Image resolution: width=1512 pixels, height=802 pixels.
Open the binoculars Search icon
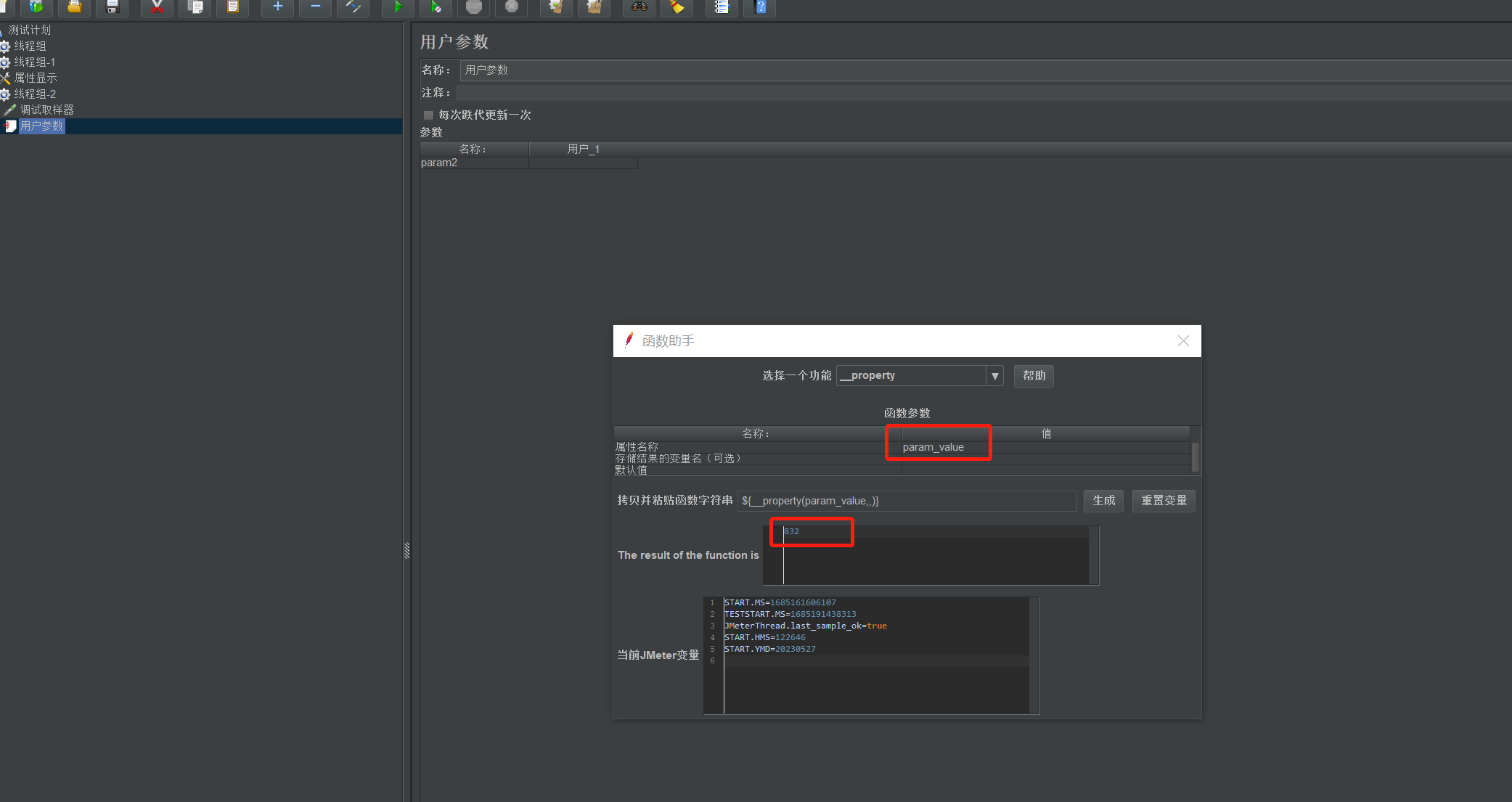click(x=639, y=7)
